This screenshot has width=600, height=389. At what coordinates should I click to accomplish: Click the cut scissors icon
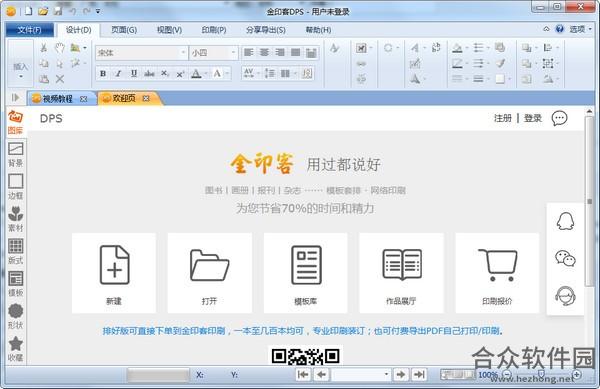[x=44, y=47]
